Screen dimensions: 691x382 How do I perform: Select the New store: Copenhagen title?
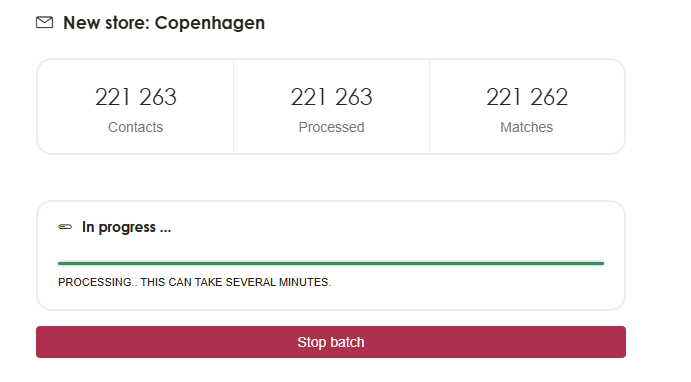(164, 23)
